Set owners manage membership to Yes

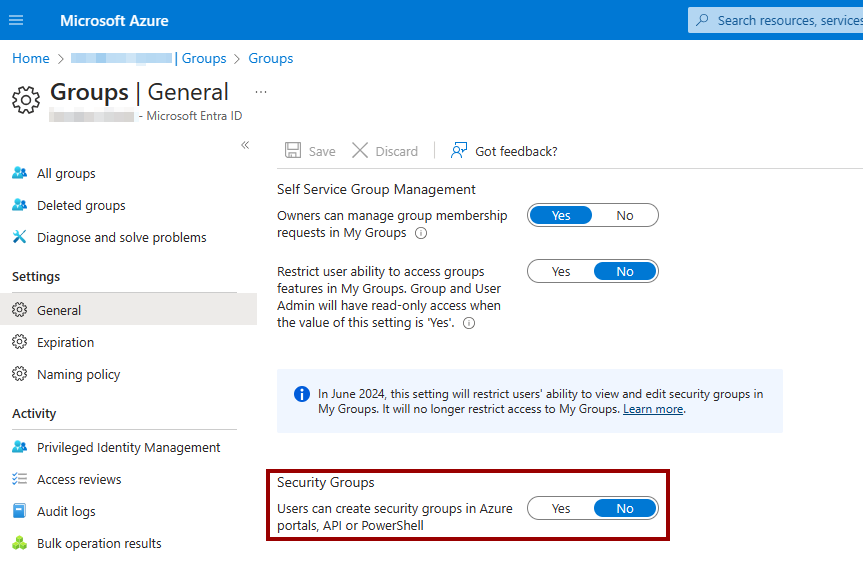point(561,215)
